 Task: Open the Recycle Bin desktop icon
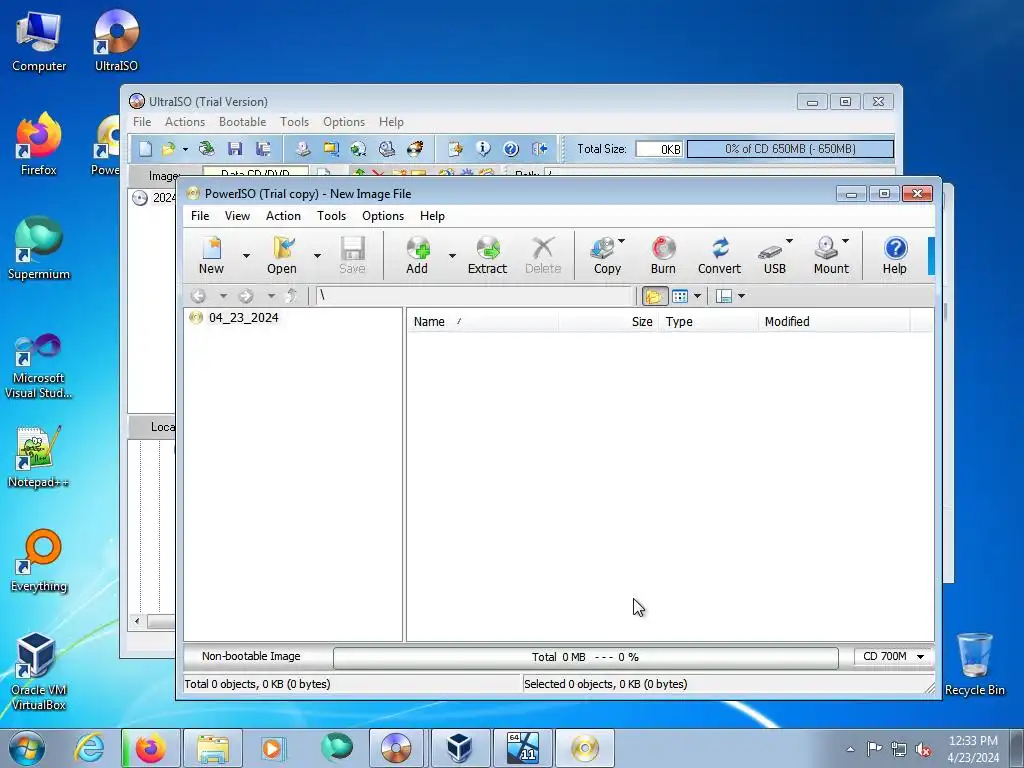click(974, 665)
